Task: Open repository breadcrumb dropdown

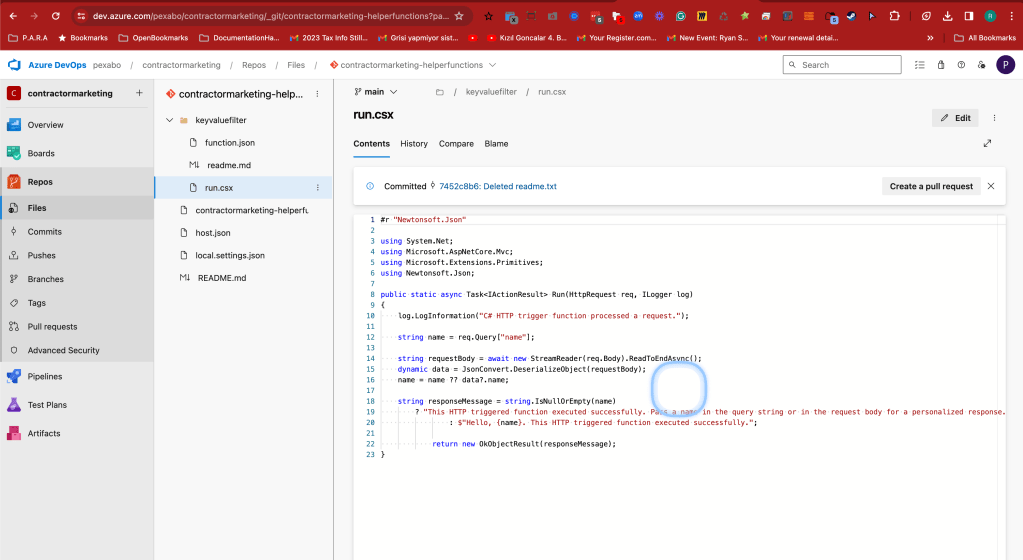Action: pyautogui.click(x=493, y=65)
